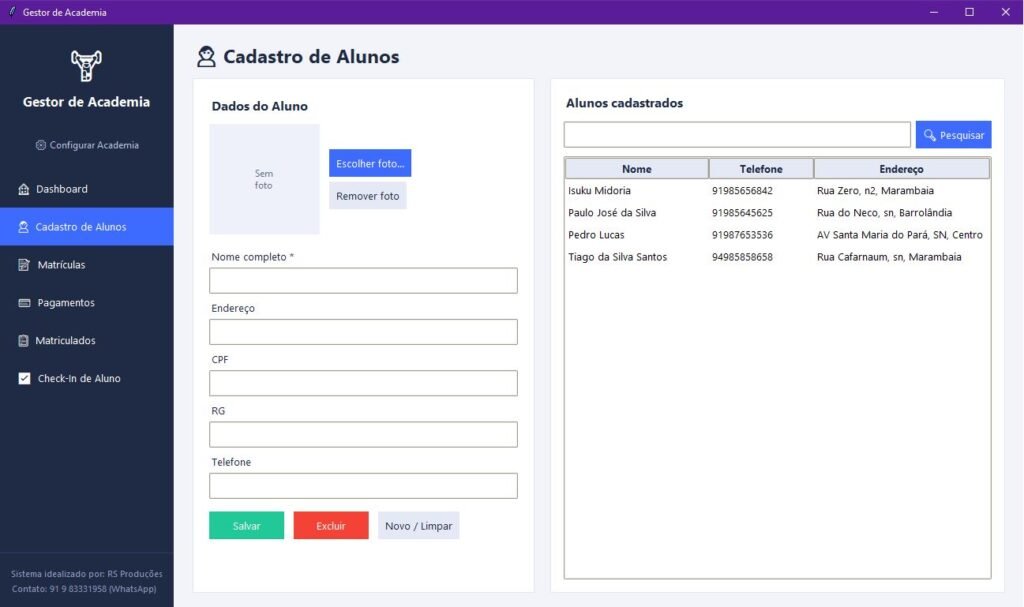This screenshot has width=1024, height=607.
Task: Click the red Excluir button
Action: 331,525
